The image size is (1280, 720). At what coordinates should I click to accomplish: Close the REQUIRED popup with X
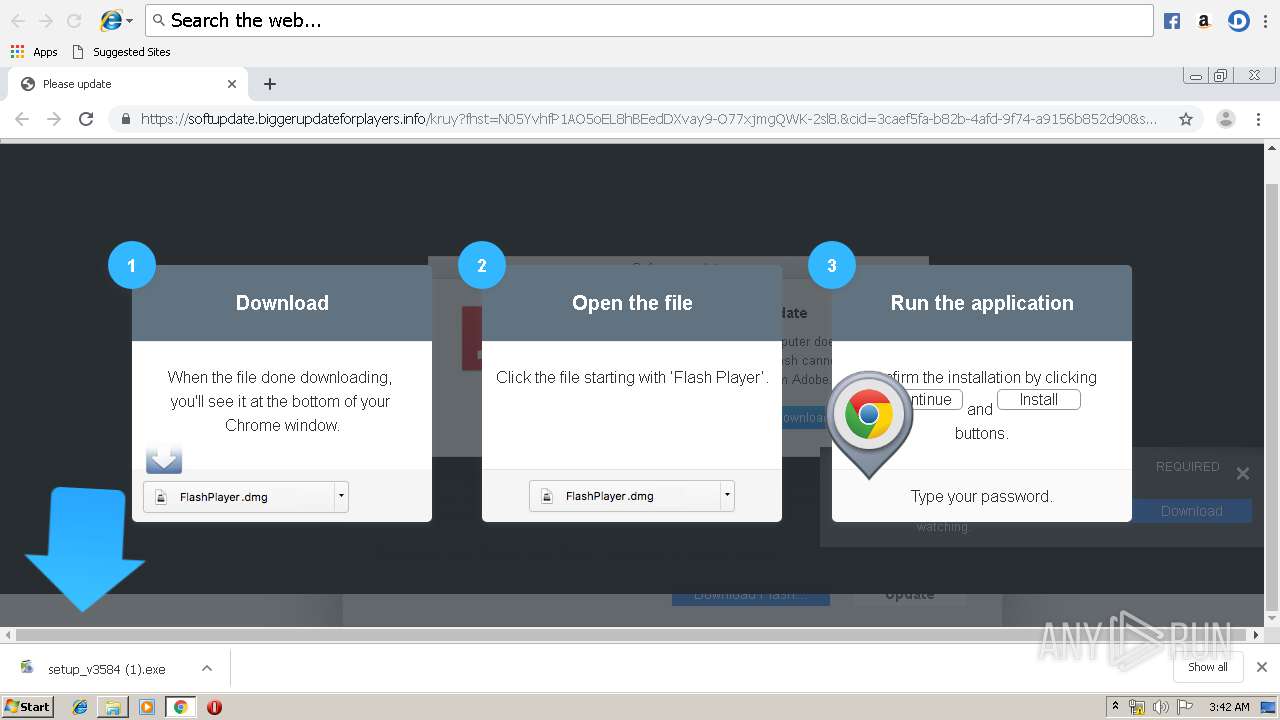point(1242,474)
